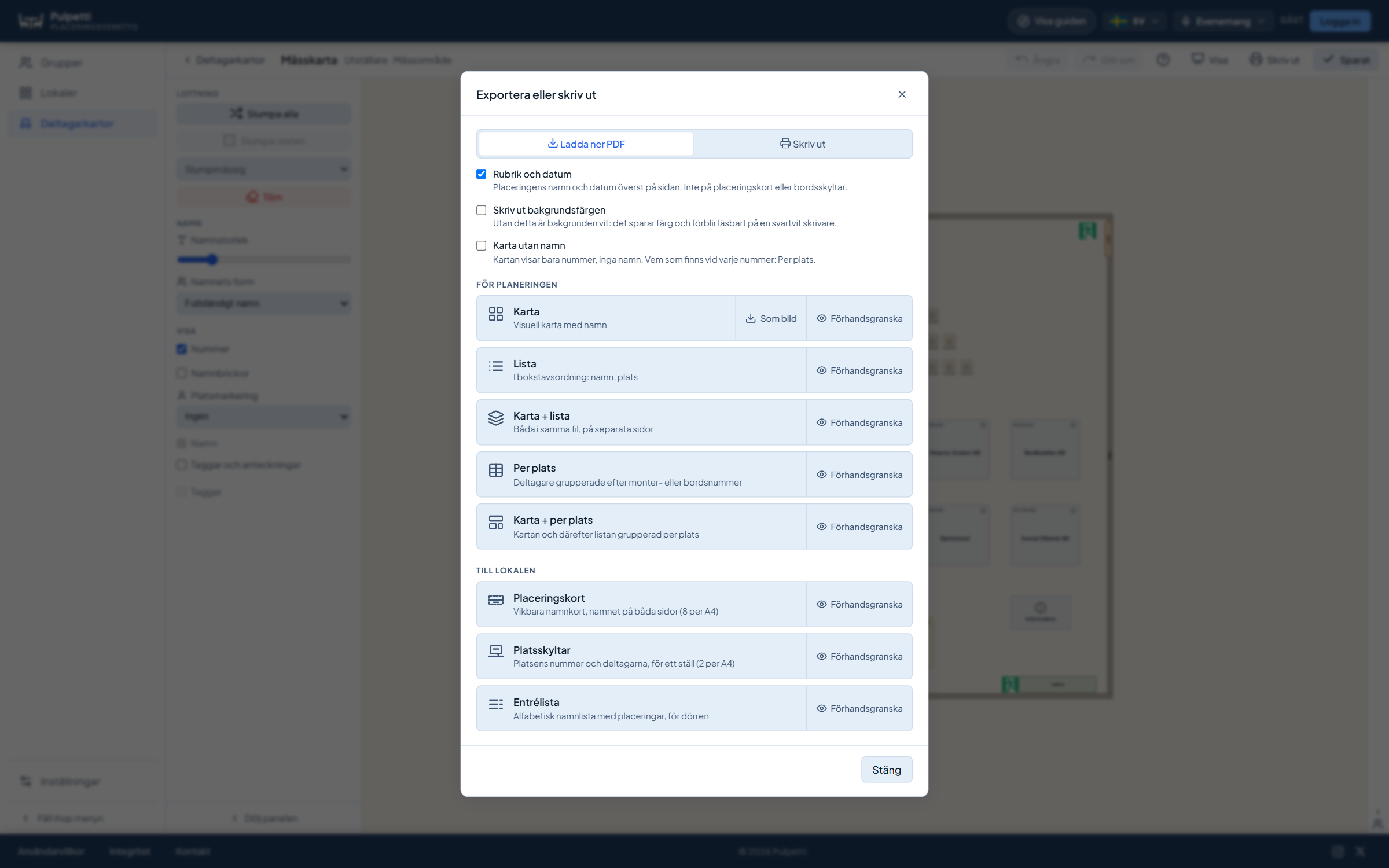Open the SV language selector

point(1134,21)
